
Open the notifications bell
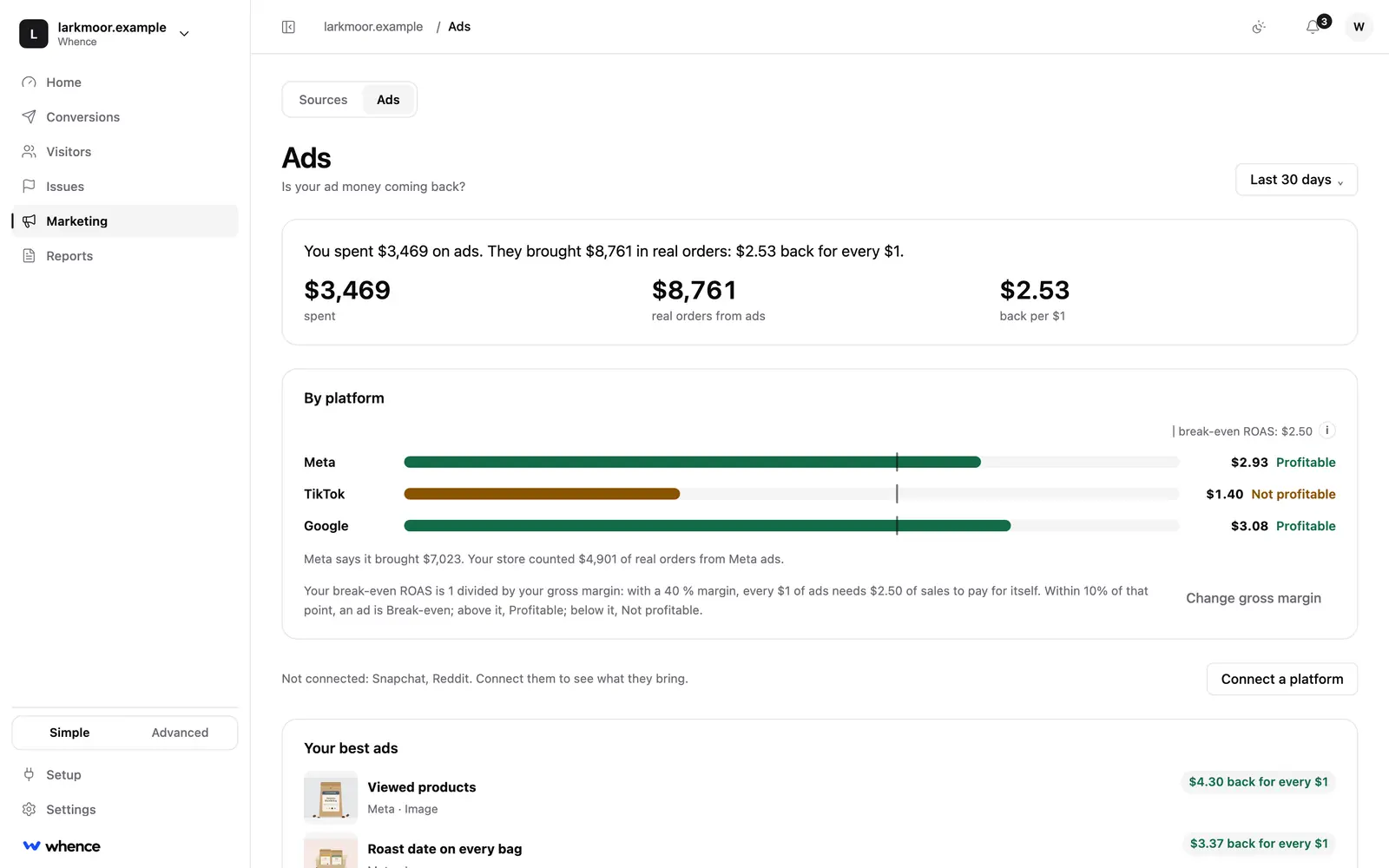1313,27
